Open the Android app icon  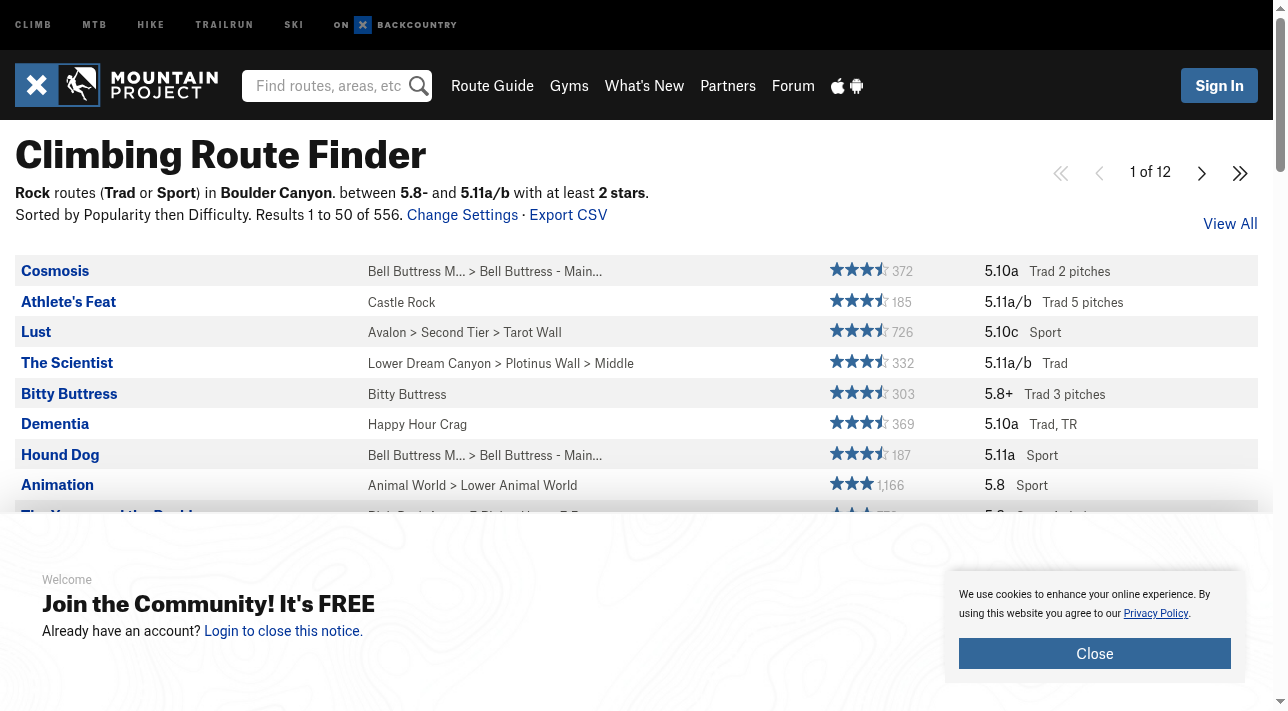pos(857,86)
